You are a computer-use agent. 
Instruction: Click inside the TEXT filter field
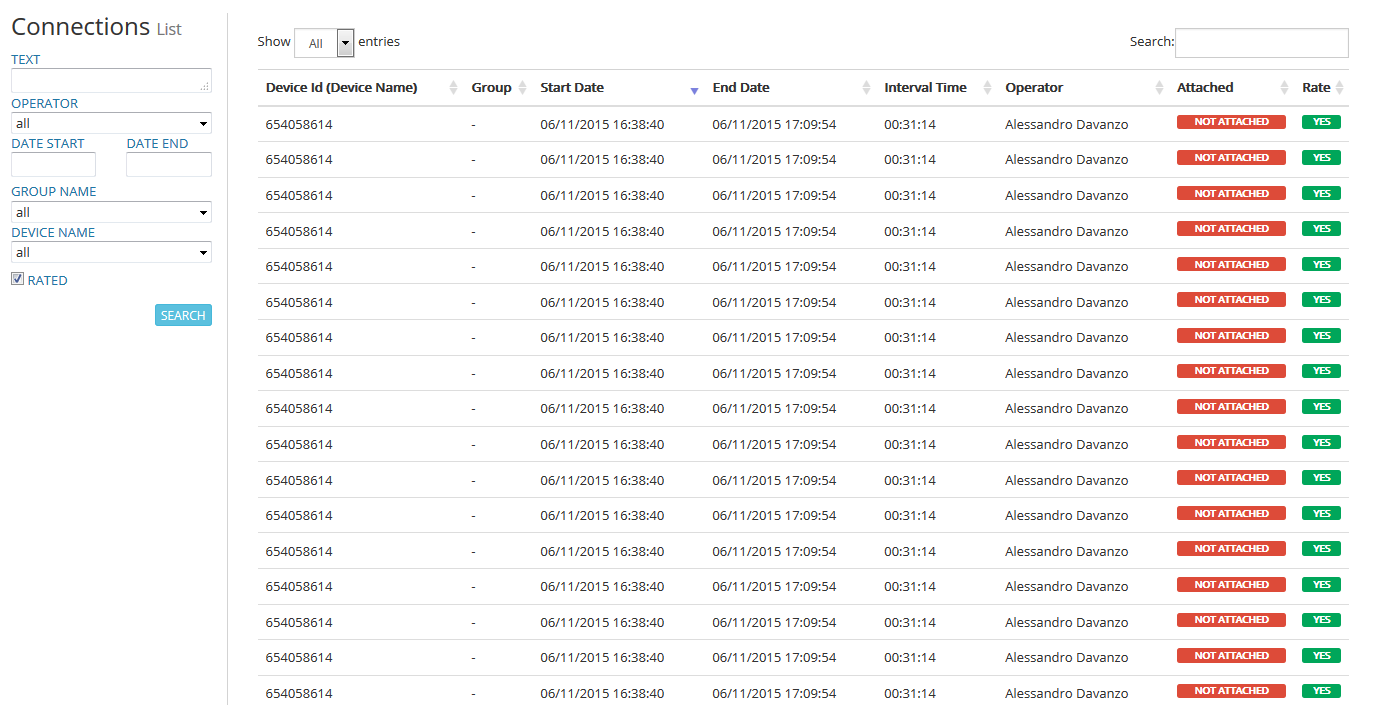(110, 80)
